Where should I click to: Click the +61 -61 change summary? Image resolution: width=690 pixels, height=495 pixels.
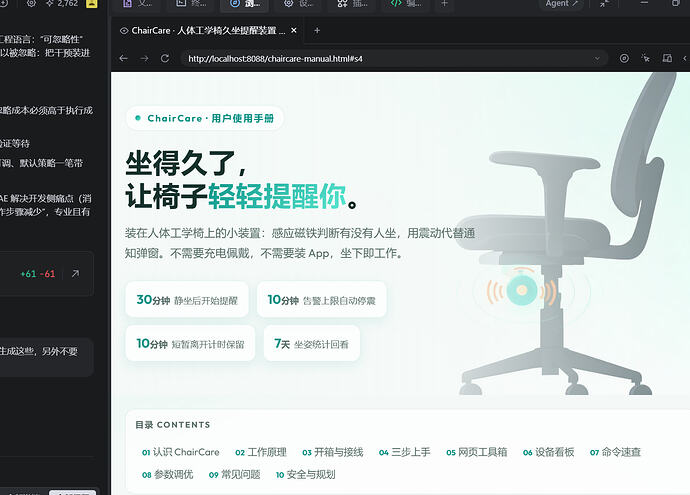pyautogui.click(x=38, y=274)
